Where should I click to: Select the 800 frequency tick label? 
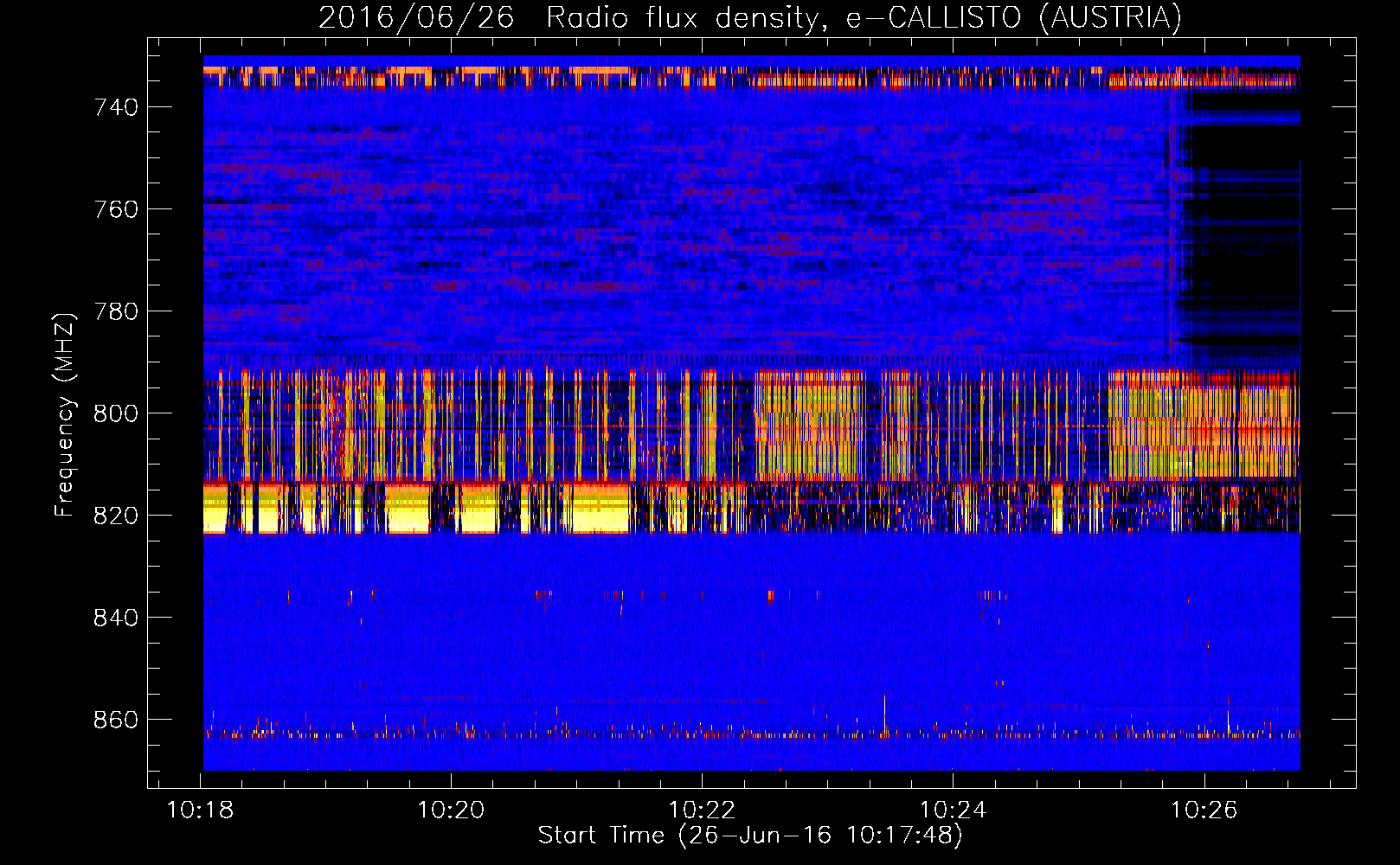click(116, 413)
